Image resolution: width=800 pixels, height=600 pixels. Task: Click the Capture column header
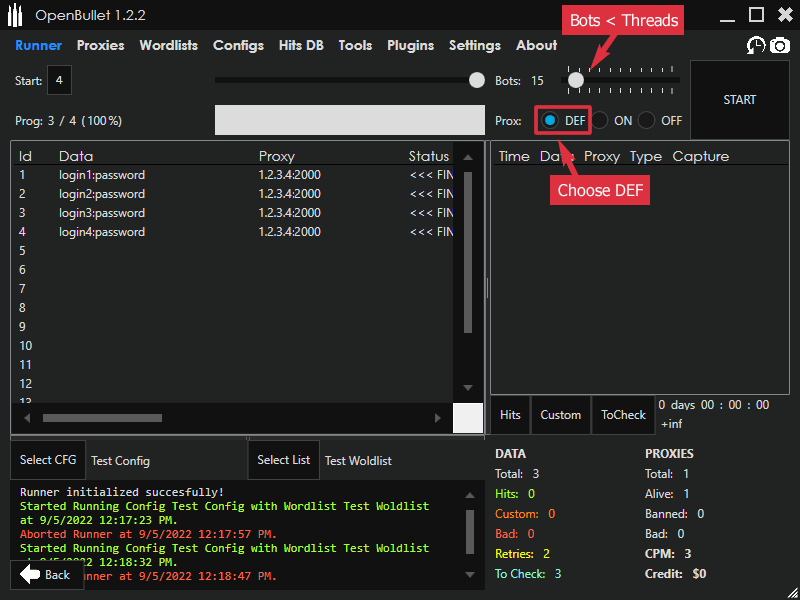pyautogui.click(x=701, y=157)
